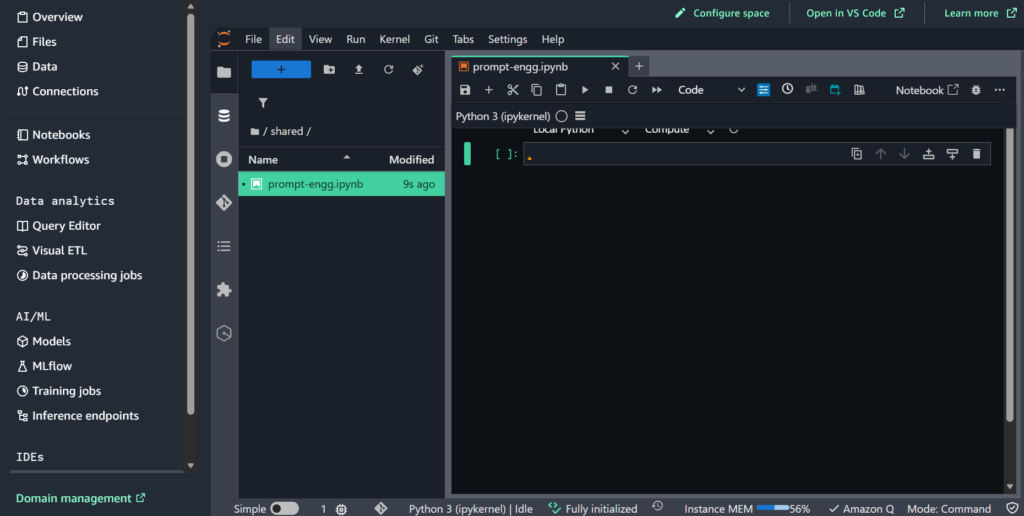Open the Kernel menu
The image size is (1024, 516).
(x=394, y=39)
